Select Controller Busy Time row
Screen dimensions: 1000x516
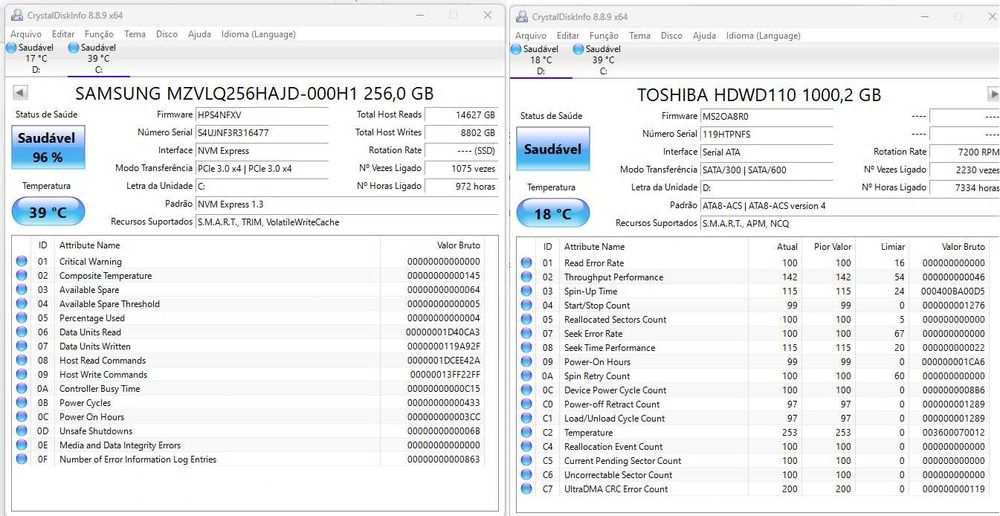(x=249, y=388)
